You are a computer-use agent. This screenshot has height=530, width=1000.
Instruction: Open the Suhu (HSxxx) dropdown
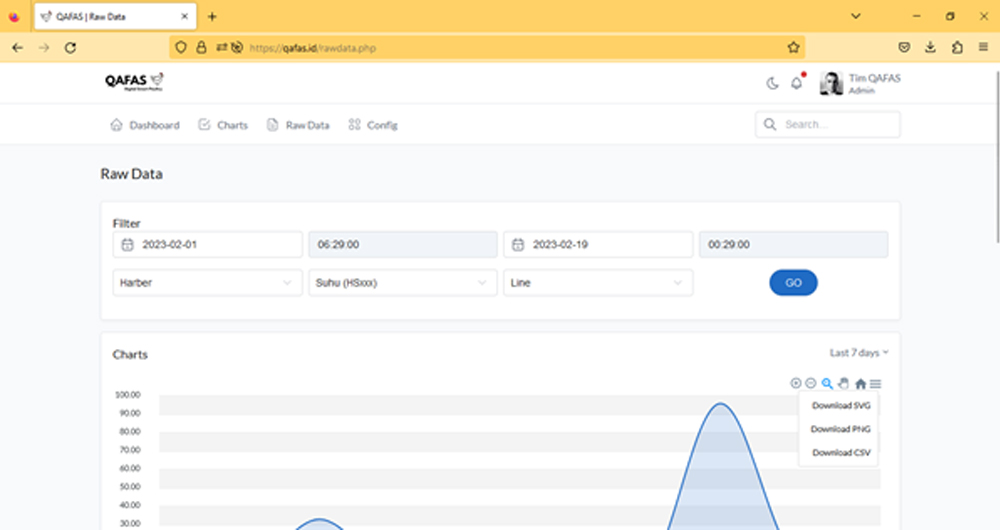pos(402,283)
